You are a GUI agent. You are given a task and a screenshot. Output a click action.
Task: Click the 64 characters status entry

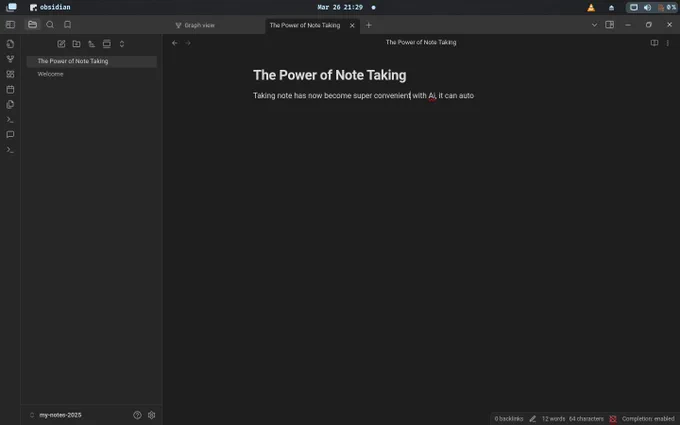586,419
